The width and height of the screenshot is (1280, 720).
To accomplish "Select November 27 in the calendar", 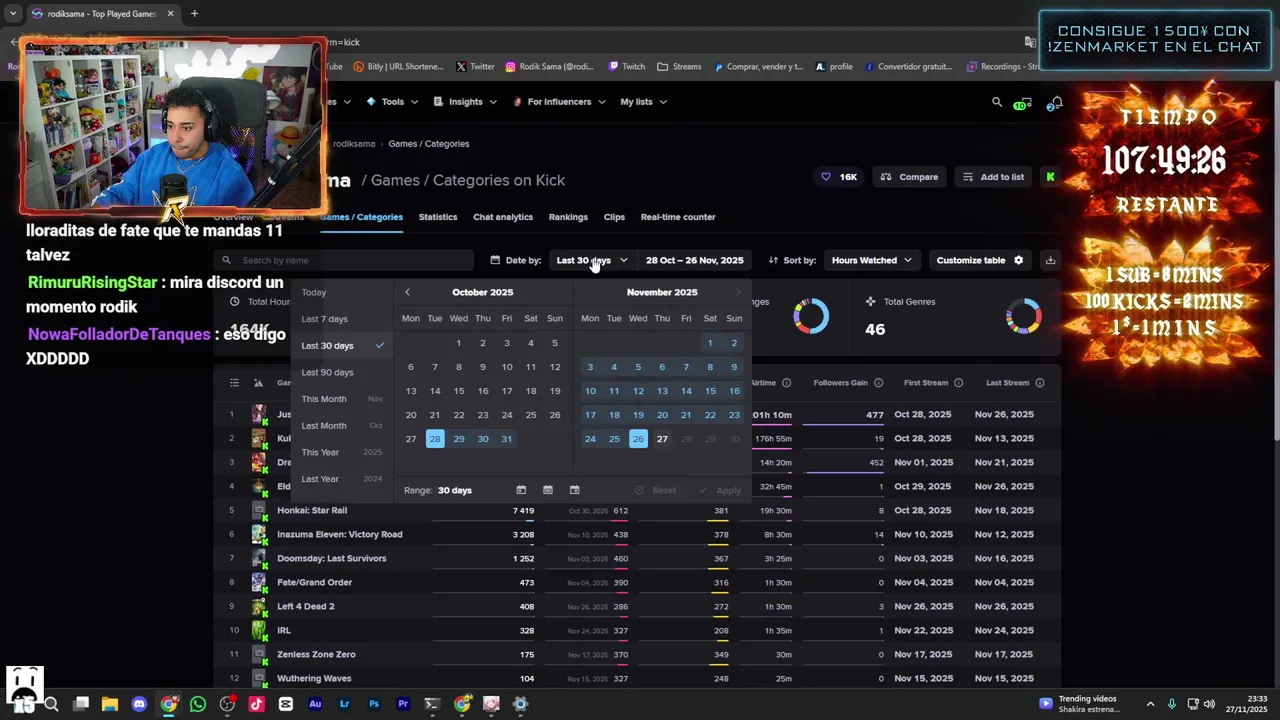I will tap(662, 439).
